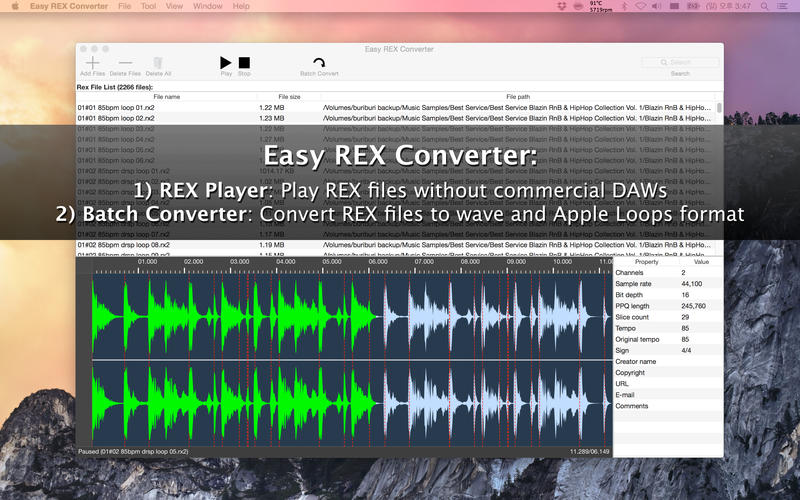Select the Creator name property row

668,361
